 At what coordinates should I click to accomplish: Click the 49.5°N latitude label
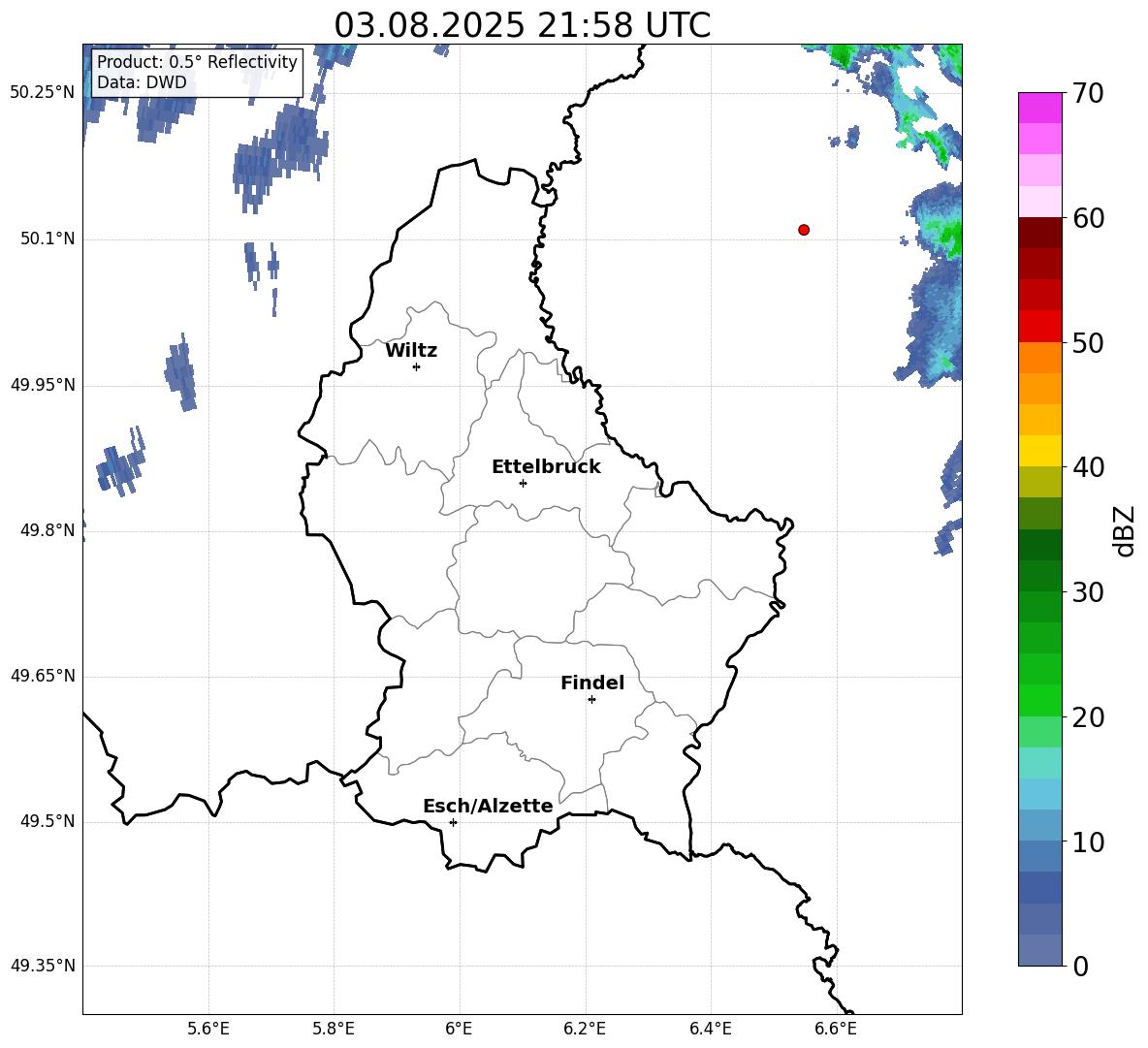(48, 821)
